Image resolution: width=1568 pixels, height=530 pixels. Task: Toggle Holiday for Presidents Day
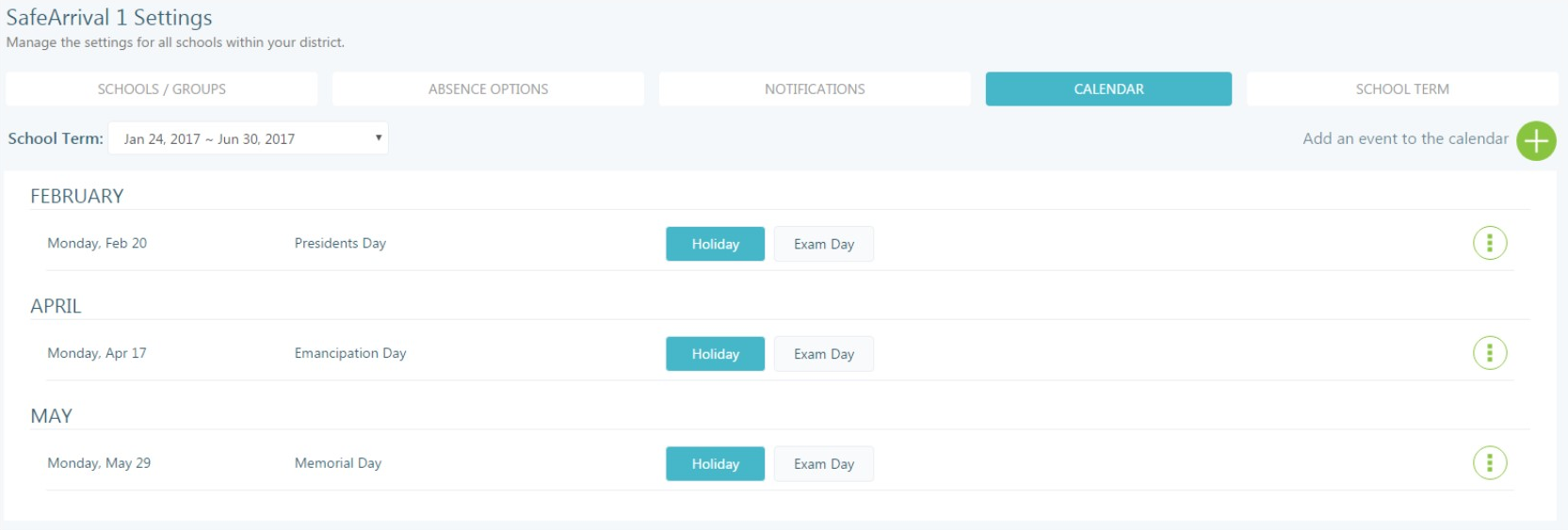click(x=715, y=244)
